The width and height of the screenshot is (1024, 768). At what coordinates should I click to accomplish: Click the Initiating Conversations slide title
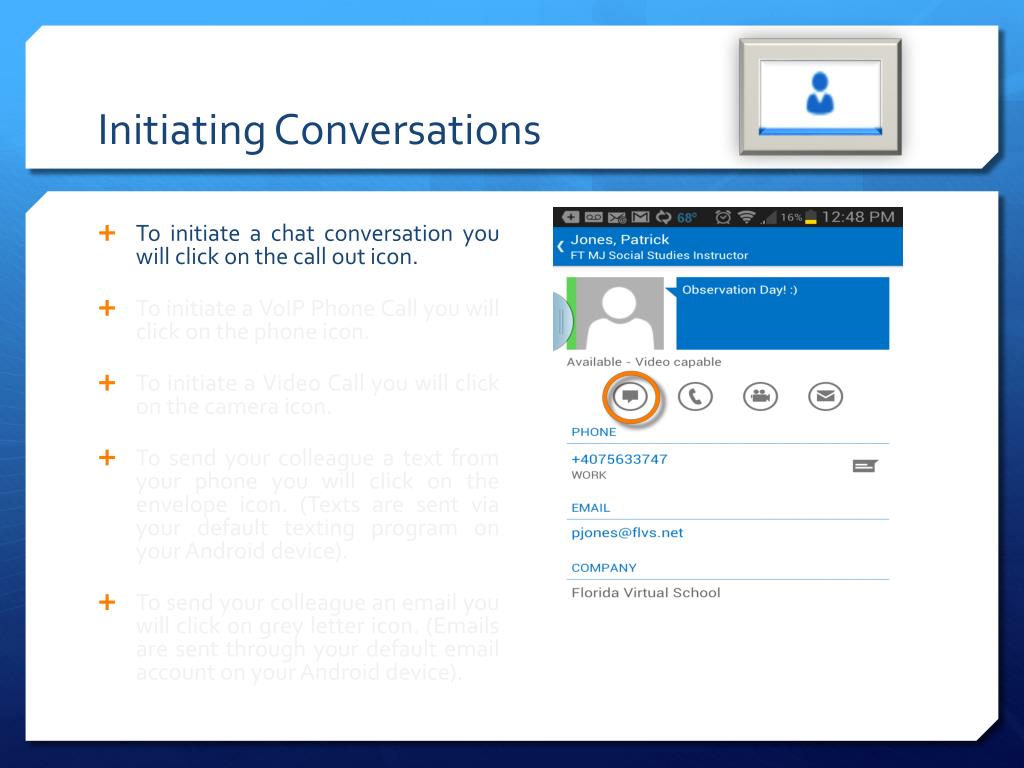[319, 131]
